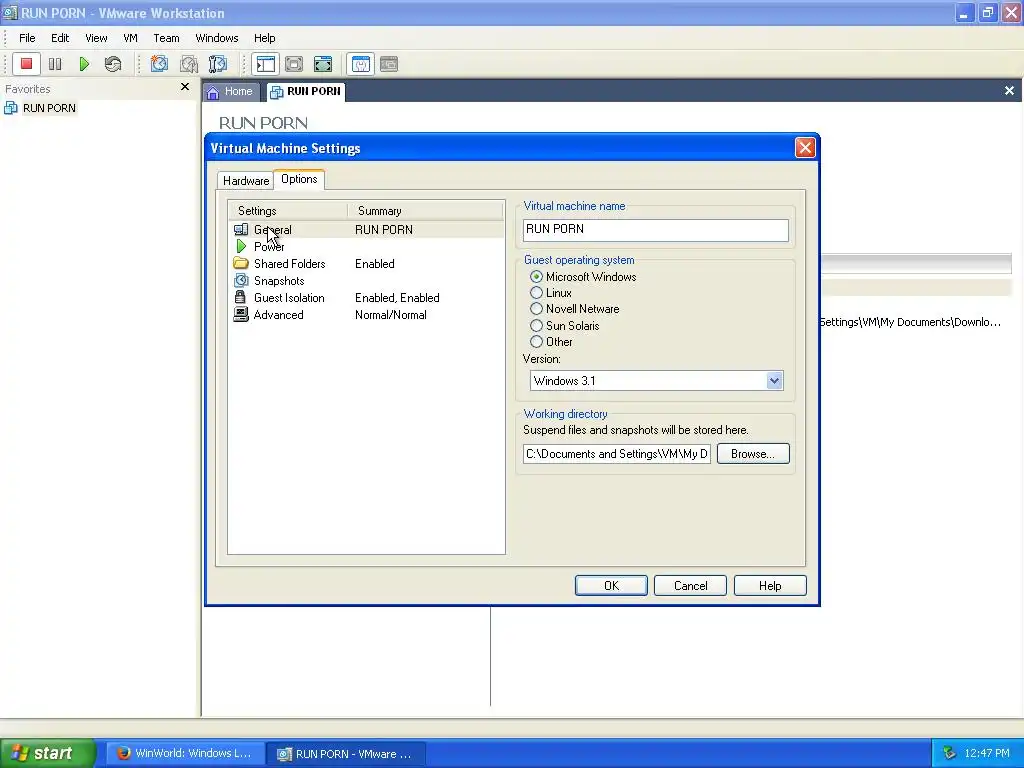Screen dimensions: 1024x768
Task: Open the View menu
Action: coord(96,38)
